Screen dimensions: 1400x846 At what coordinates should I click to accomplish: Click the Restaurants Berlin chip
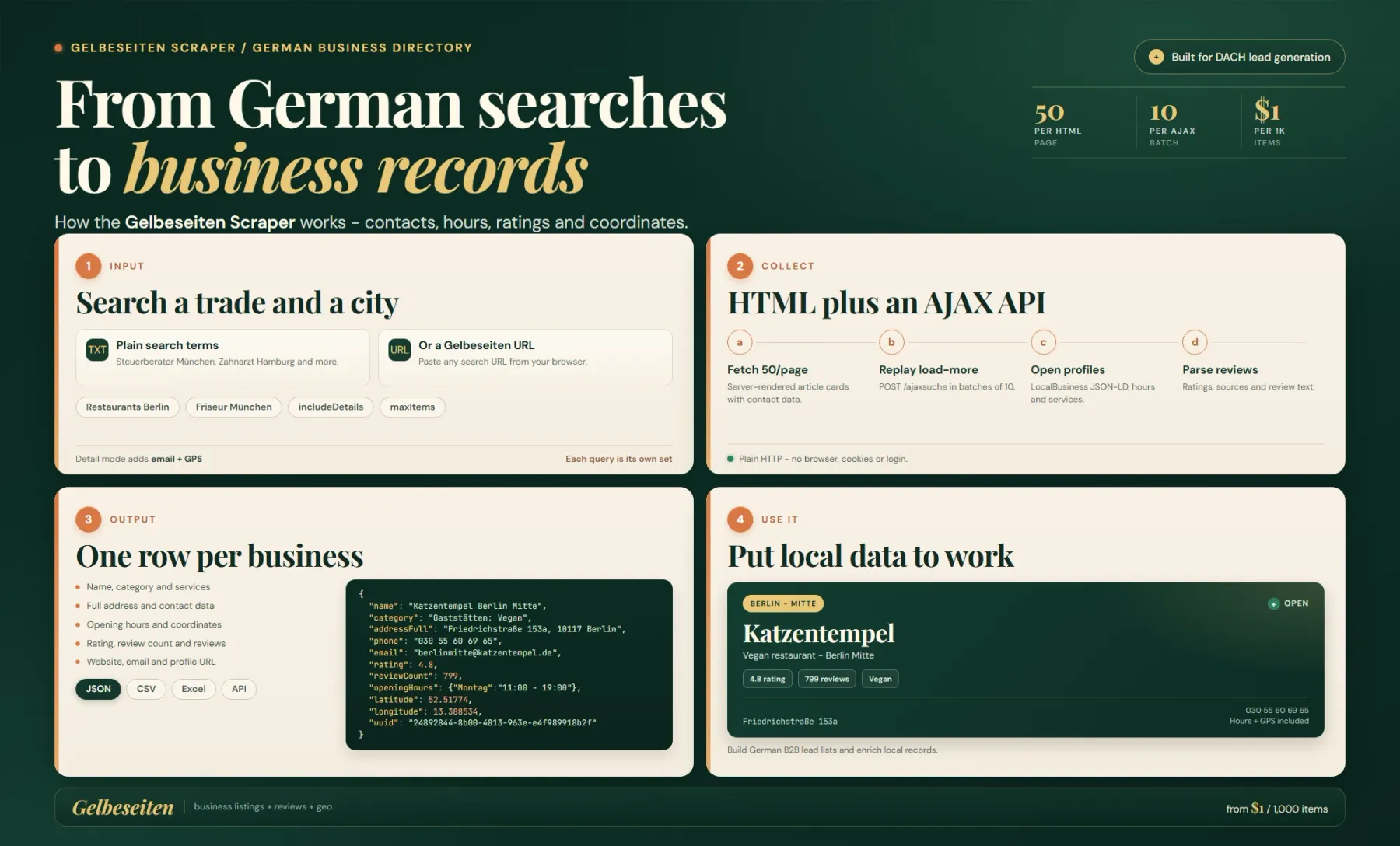click(x=128, y=407)
